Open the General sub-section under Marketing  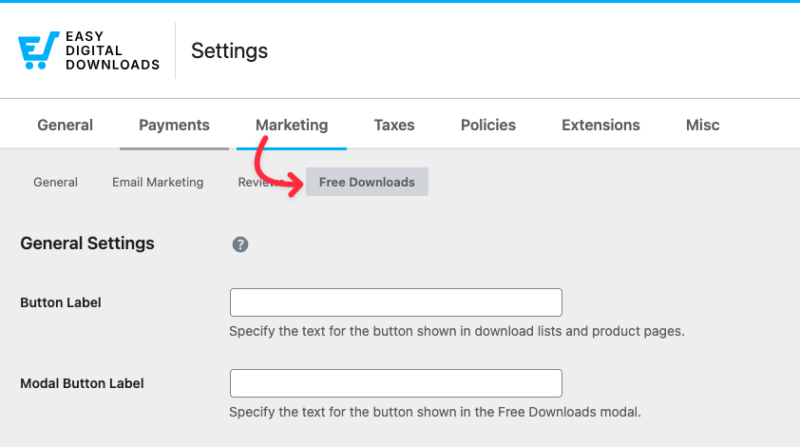(56, 182)
